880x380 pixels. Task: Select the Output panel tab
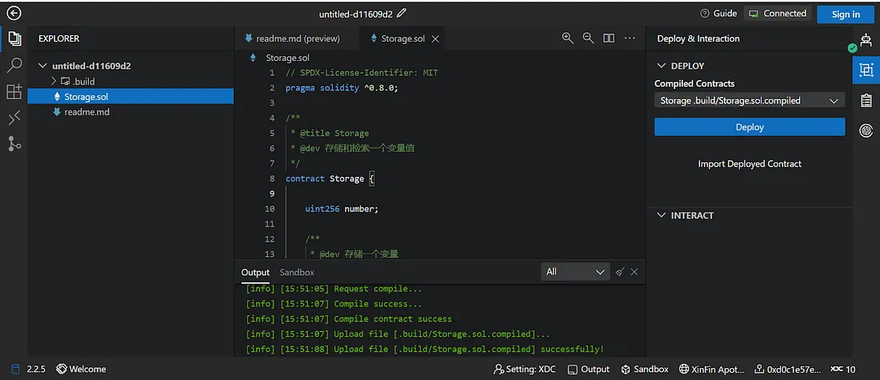[x=255, y=272]
